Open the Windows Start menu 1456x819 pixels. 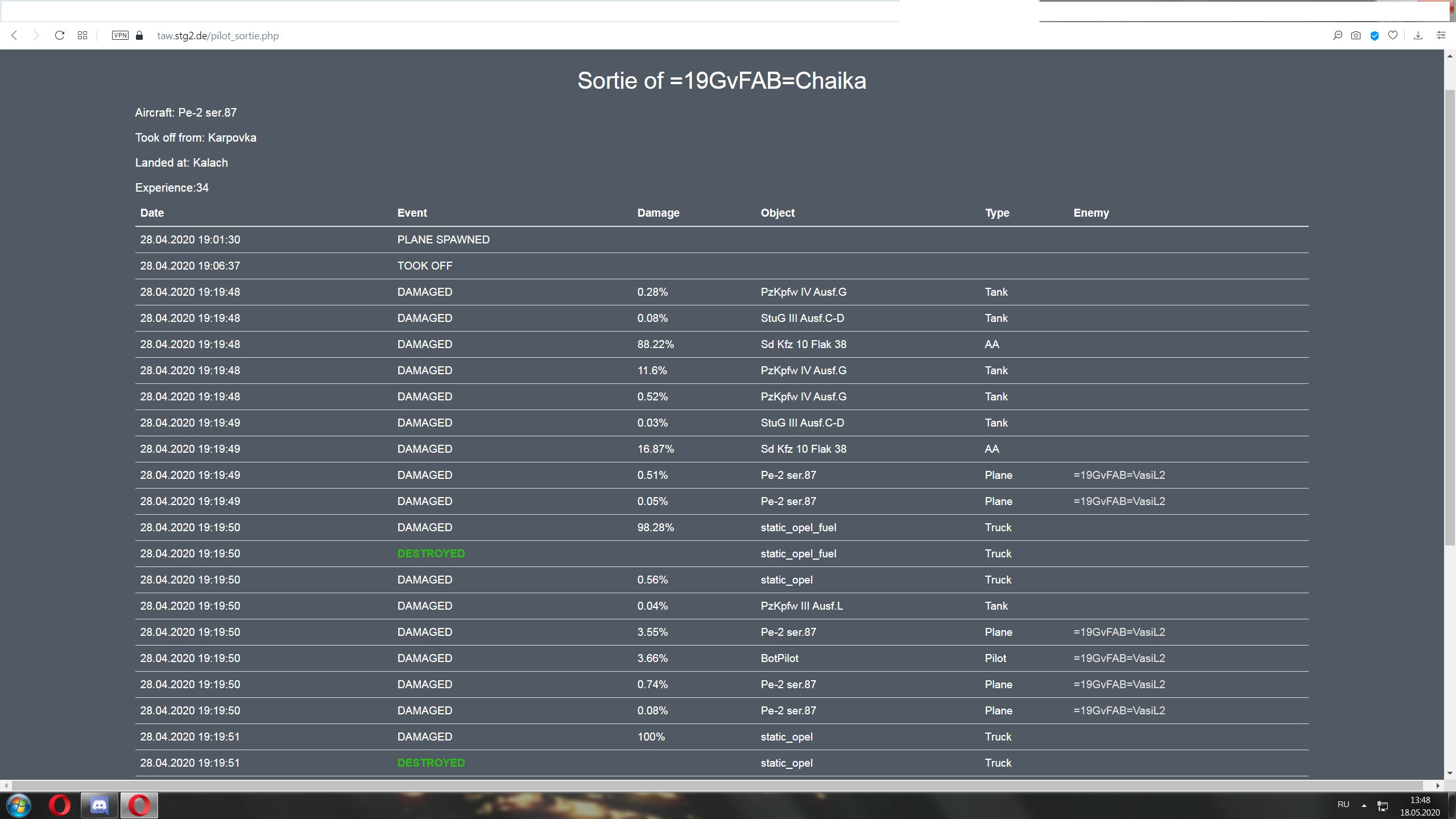click(18, 805)
